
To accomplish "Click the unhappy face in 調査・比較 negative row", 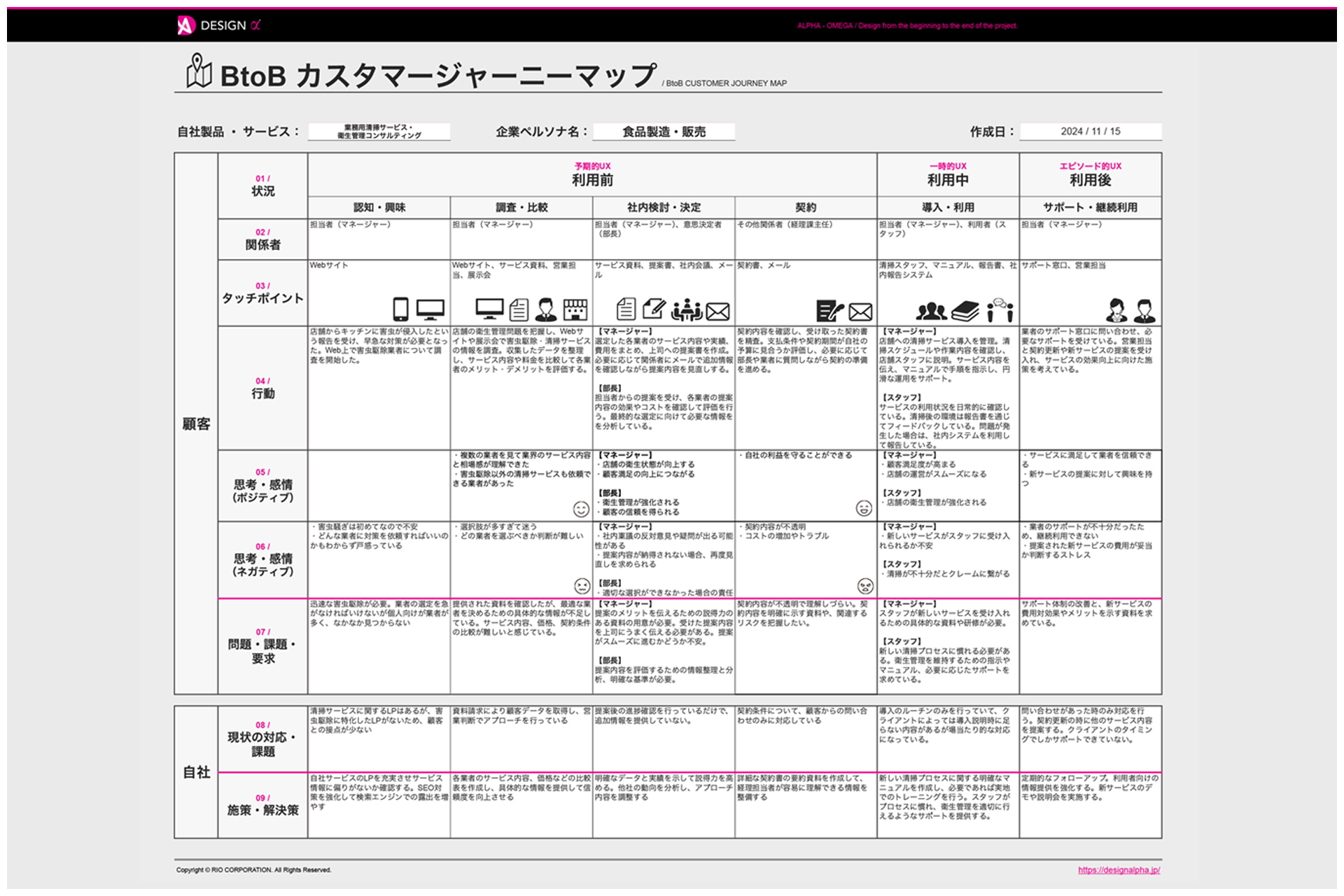I will pyautogui.click(x=582, y=585).
